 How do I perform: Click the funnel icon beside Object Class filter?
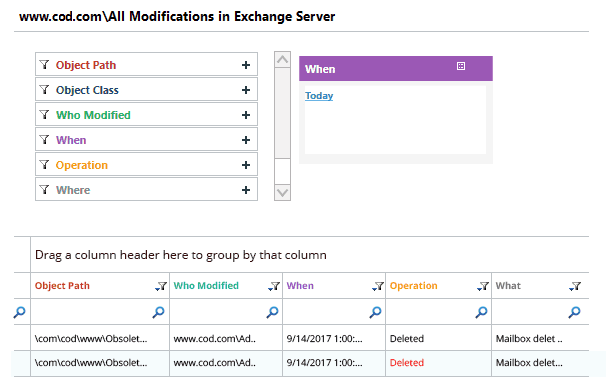coord(44,89)
